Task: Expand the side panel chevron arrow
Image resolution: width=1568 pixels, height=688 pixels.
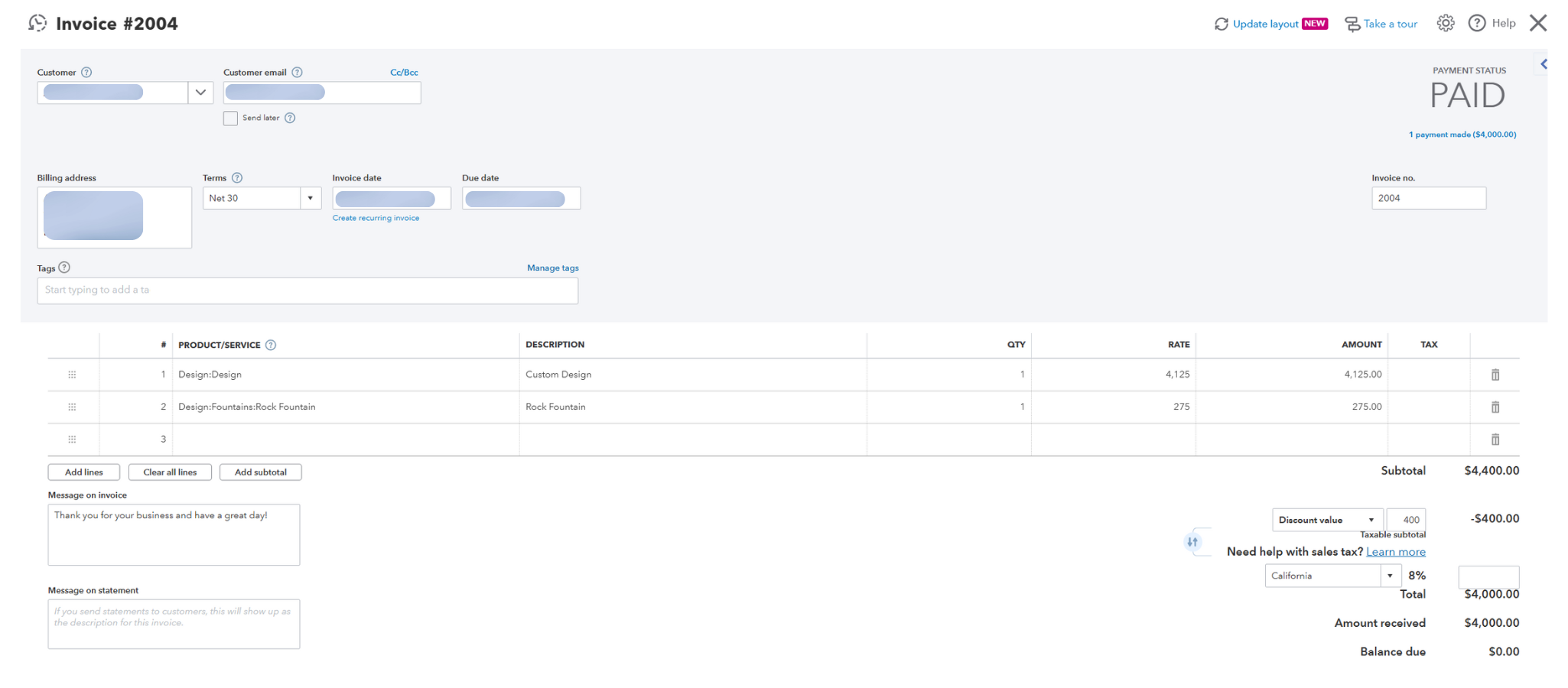Action: [x=1544, y=64]
